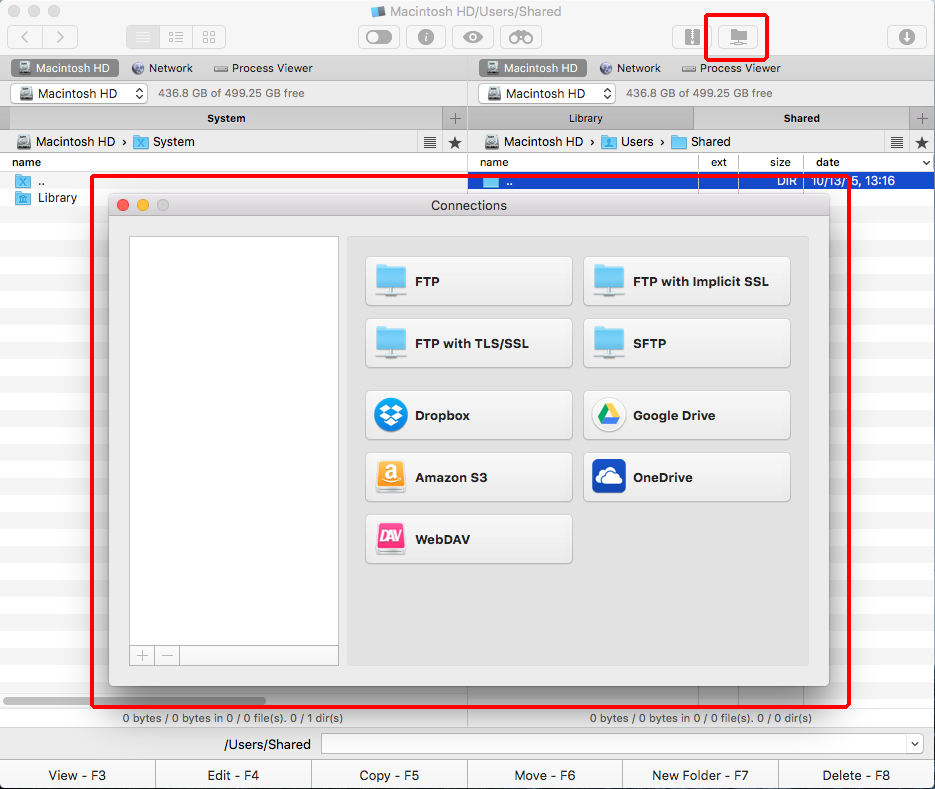Open the history list icon in left pane
Viewport: 935px width, 789px height.
tap(429, 143)
